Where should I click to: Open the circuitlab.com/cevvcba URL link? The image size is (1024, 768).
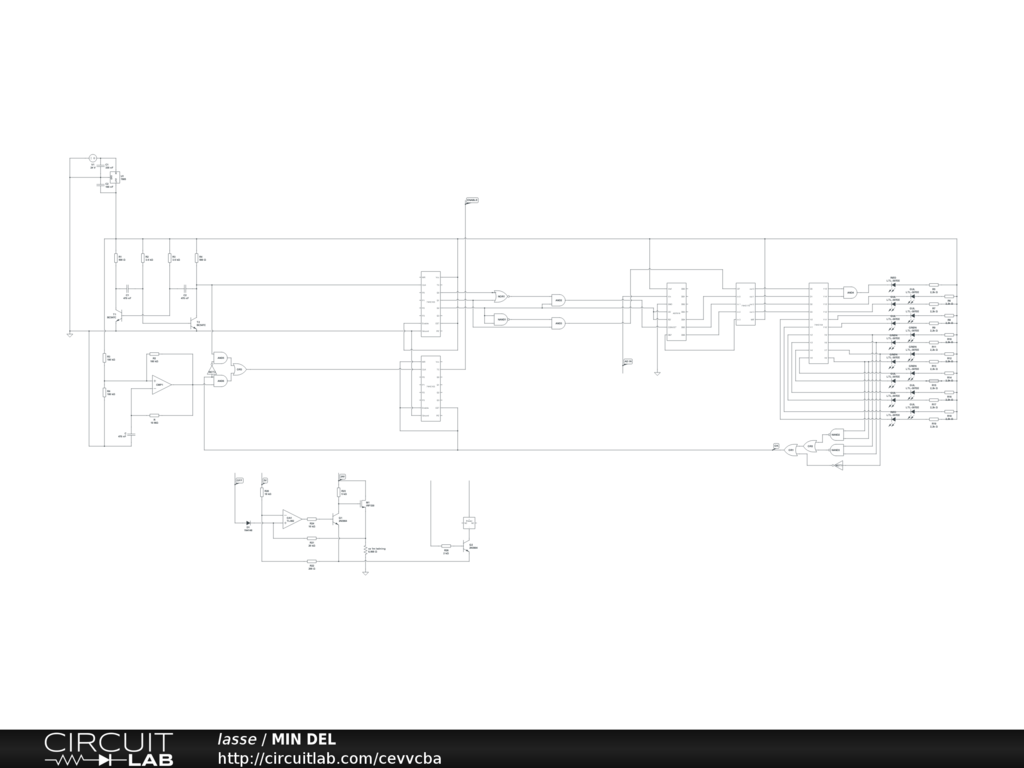coord(329,758)
